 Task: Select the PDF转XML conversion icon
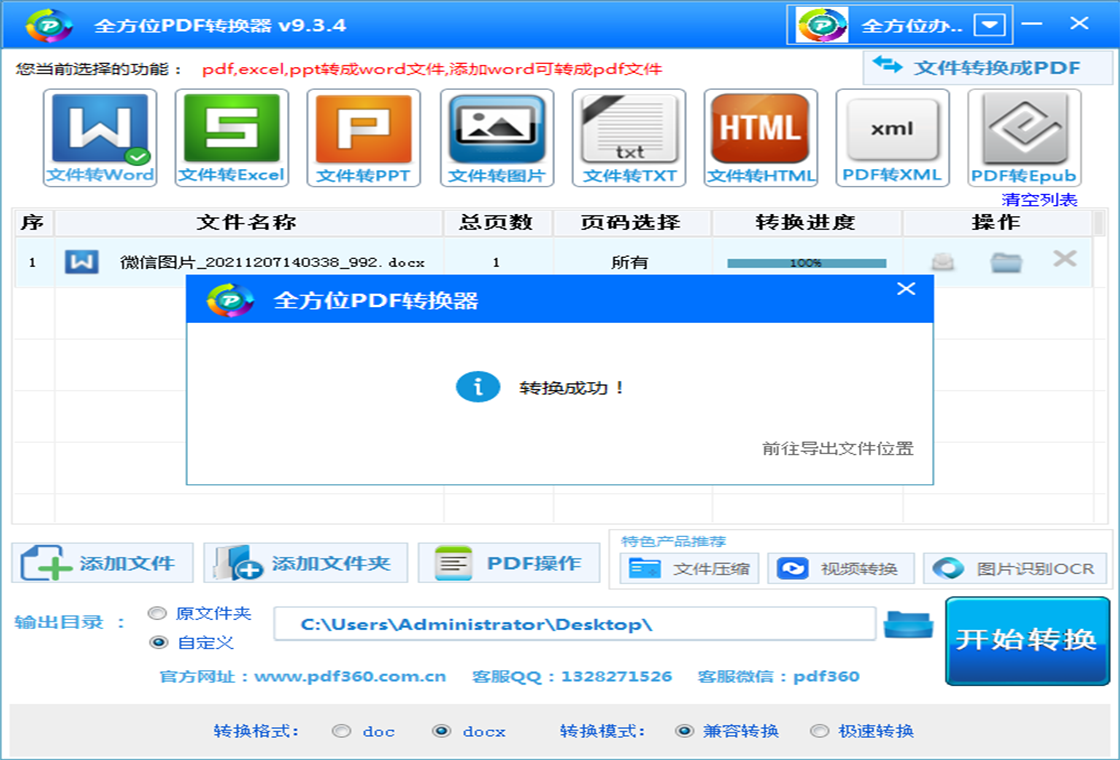tap(893, 138)
